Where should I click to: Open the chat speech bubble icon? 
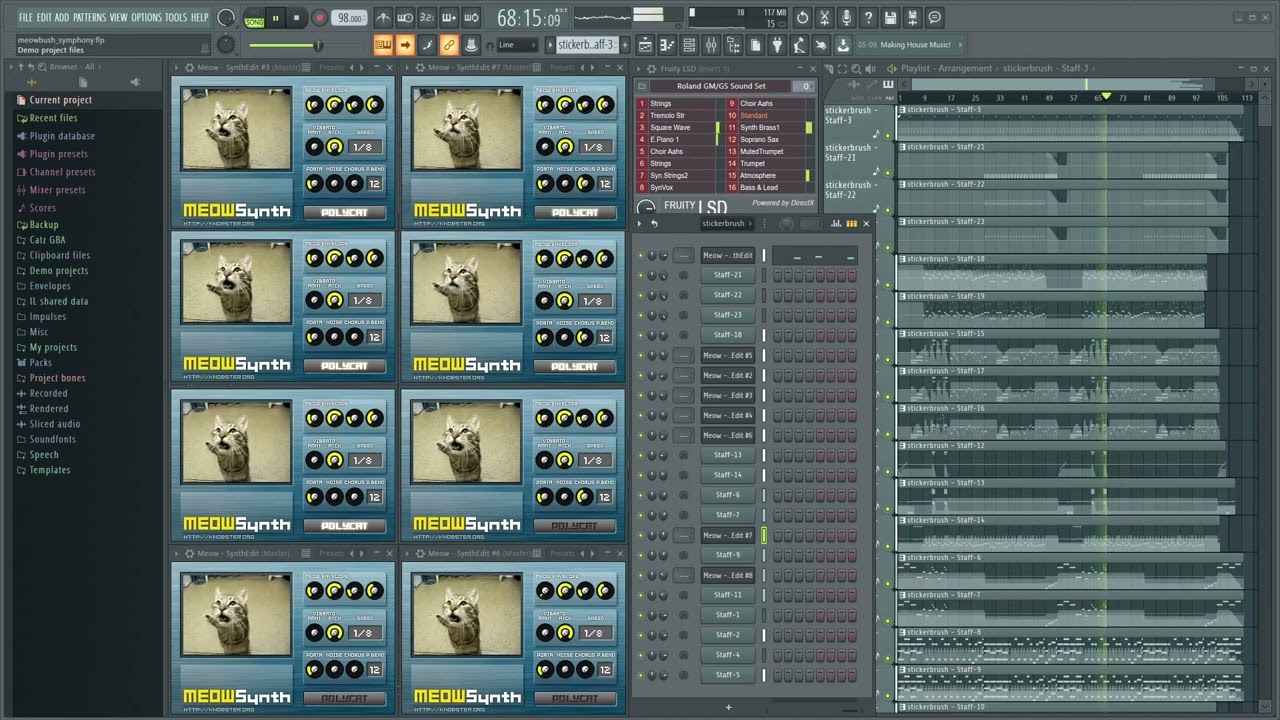tap(934, 18)
